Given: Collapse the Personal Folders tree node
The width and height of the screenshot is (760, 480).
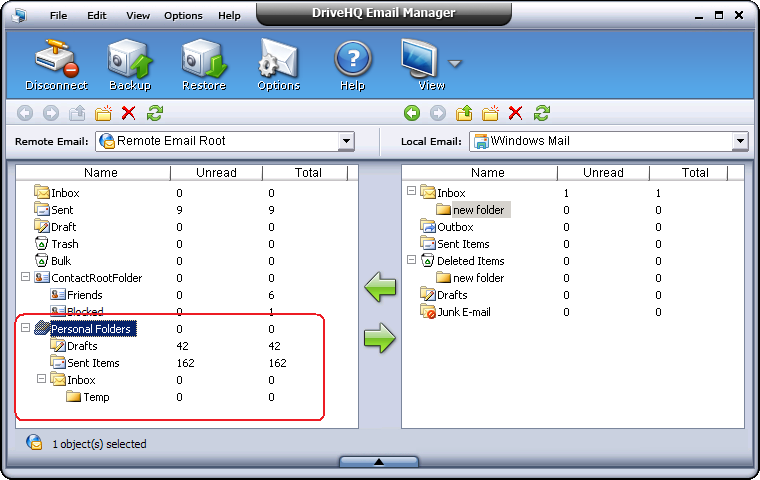Looking at the screenshot, I should pos(25,328).
